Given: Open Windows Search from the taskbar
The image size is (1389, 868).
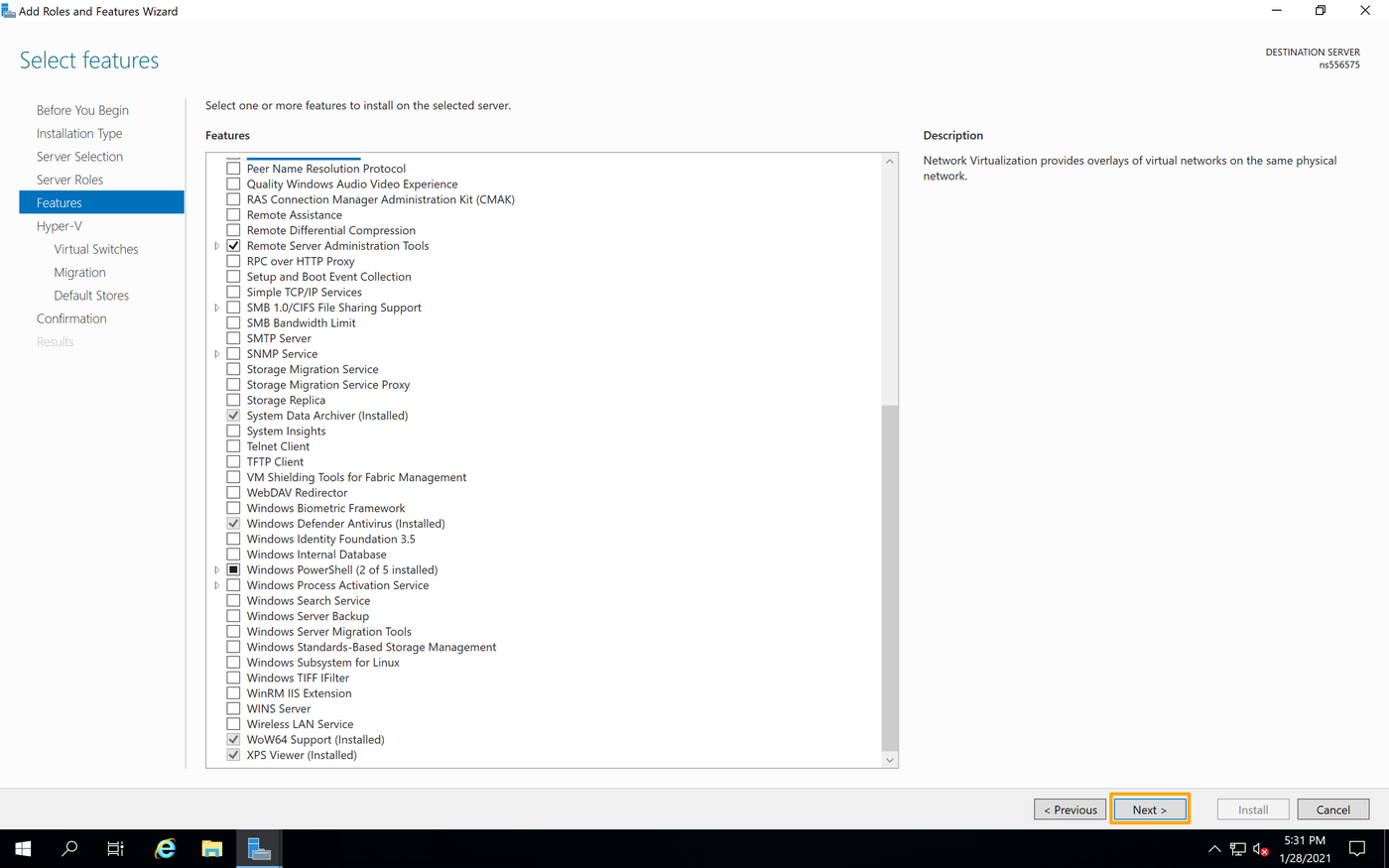Looking at the screenshot, I should click(x=68, y=848).
